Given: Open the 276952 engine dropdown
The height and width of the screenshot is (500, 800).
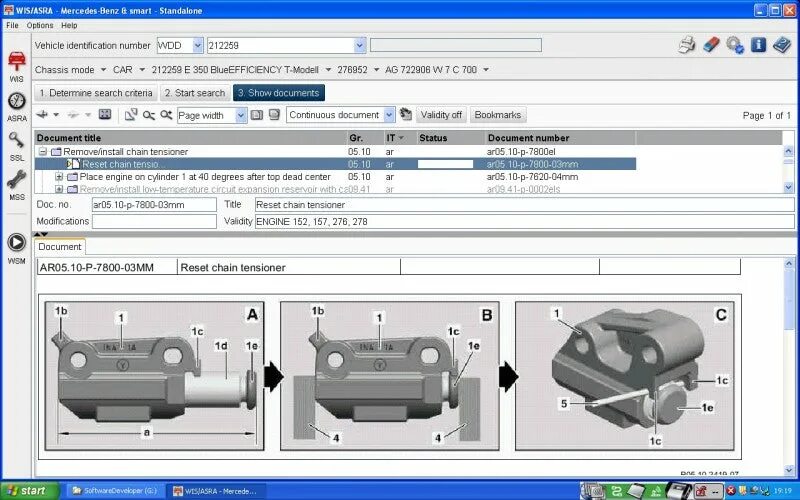Looking at the screenshot, I should tap(377, 69).
